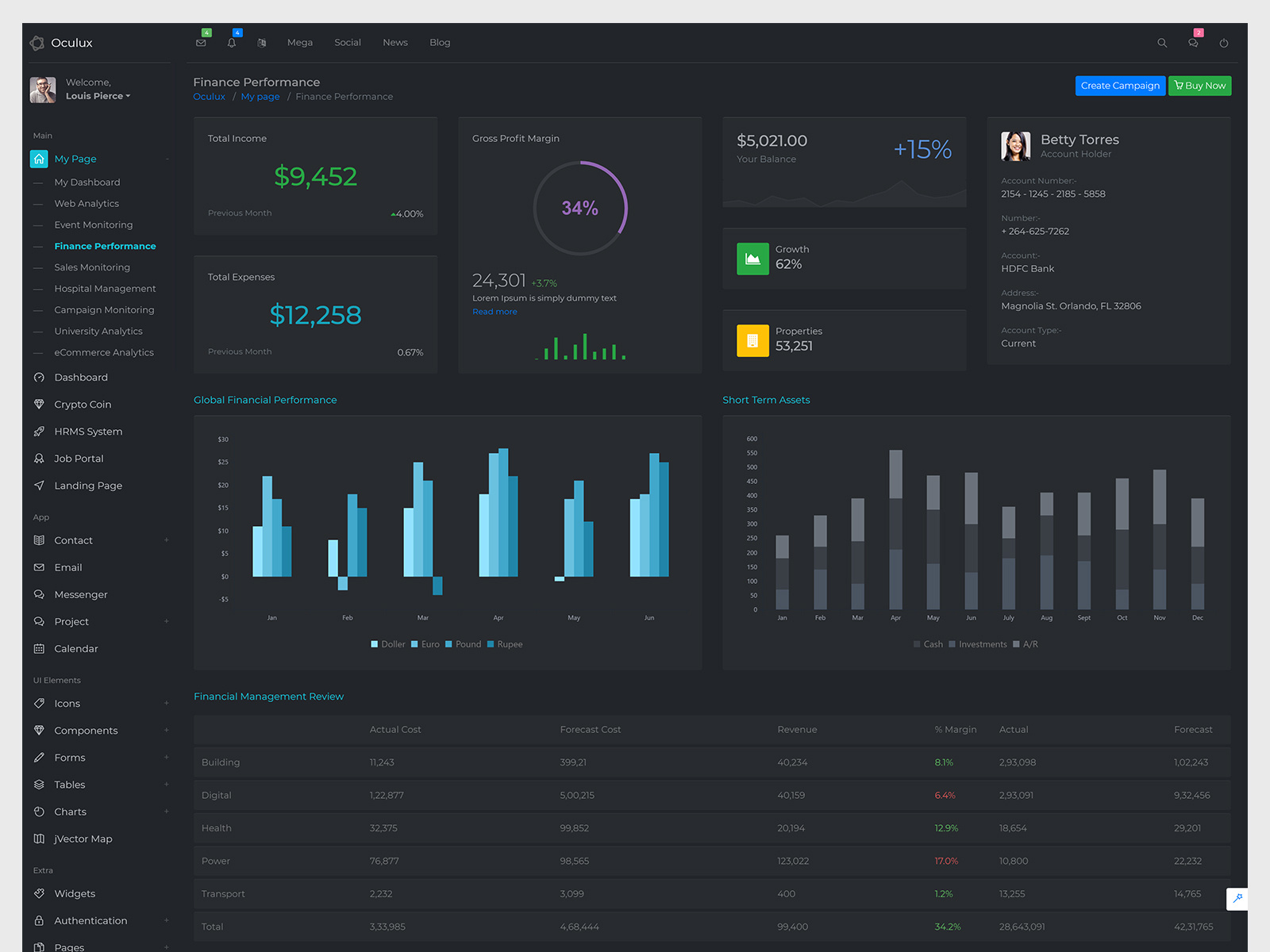Toggle the Cash legend item
1270x952 pixels.
coord(928,644)
